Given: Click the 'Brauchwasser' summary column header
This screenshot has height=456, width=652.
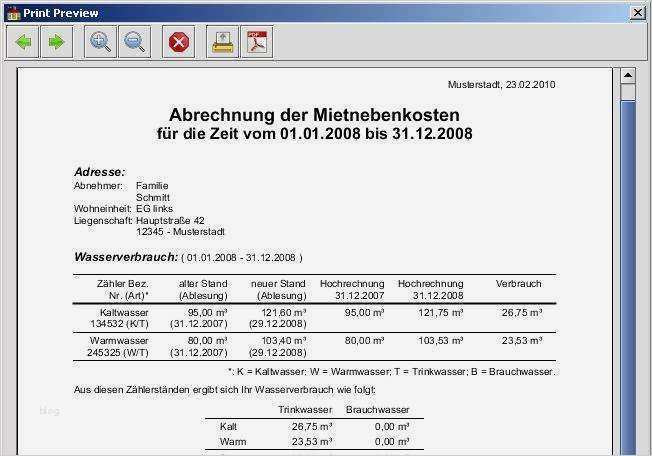Looking at the screenshot, I should click(378, 410).
